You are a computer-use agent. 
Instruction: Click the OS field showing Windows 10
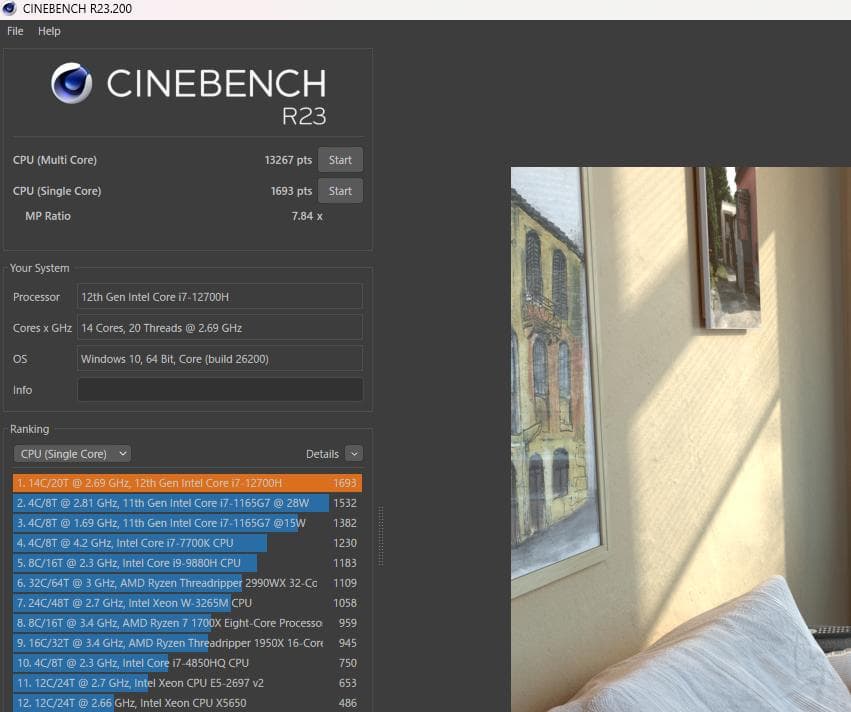point(220,359)
